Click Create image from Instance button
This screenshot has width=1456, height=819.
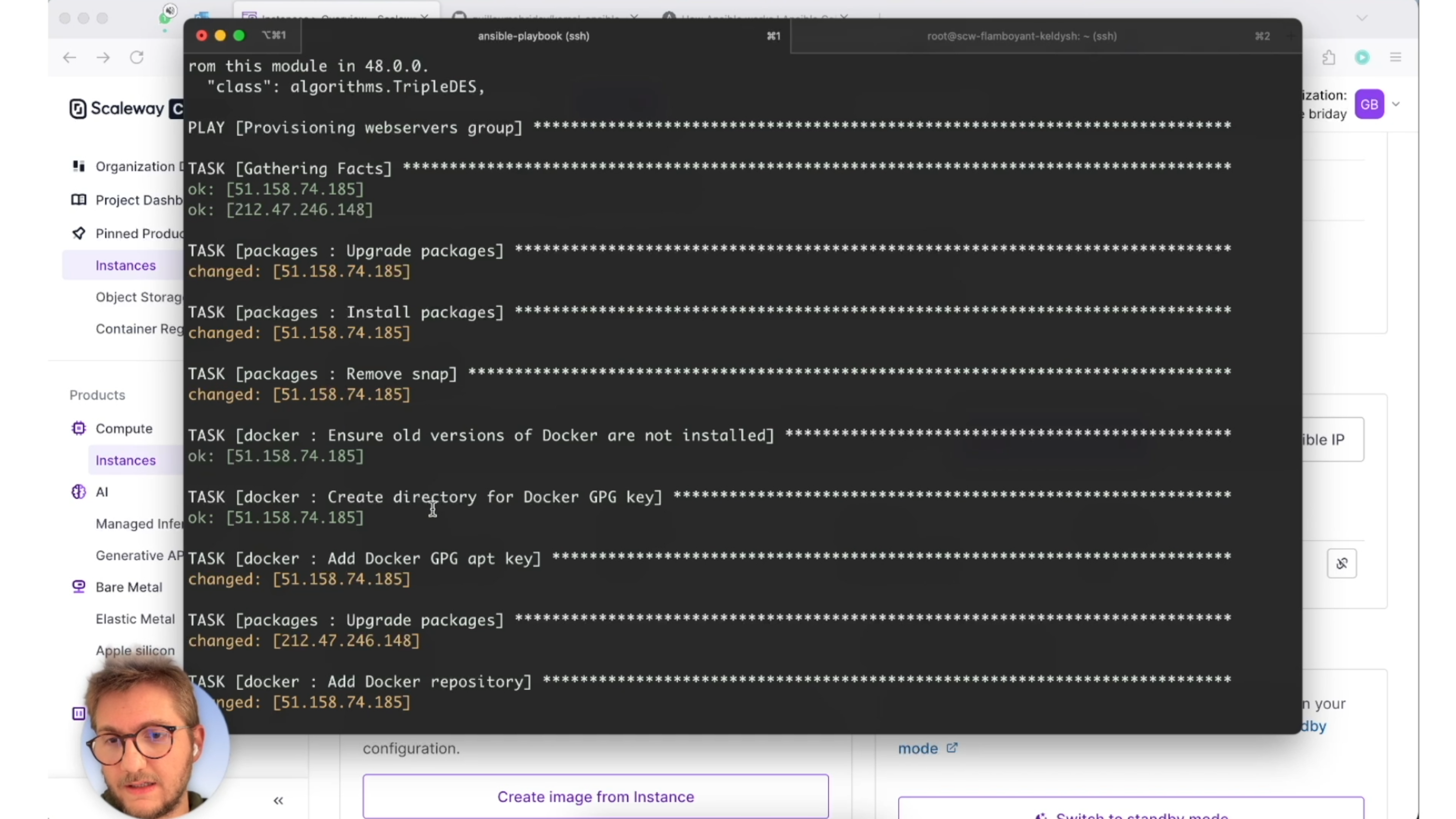tap(595, 796)
